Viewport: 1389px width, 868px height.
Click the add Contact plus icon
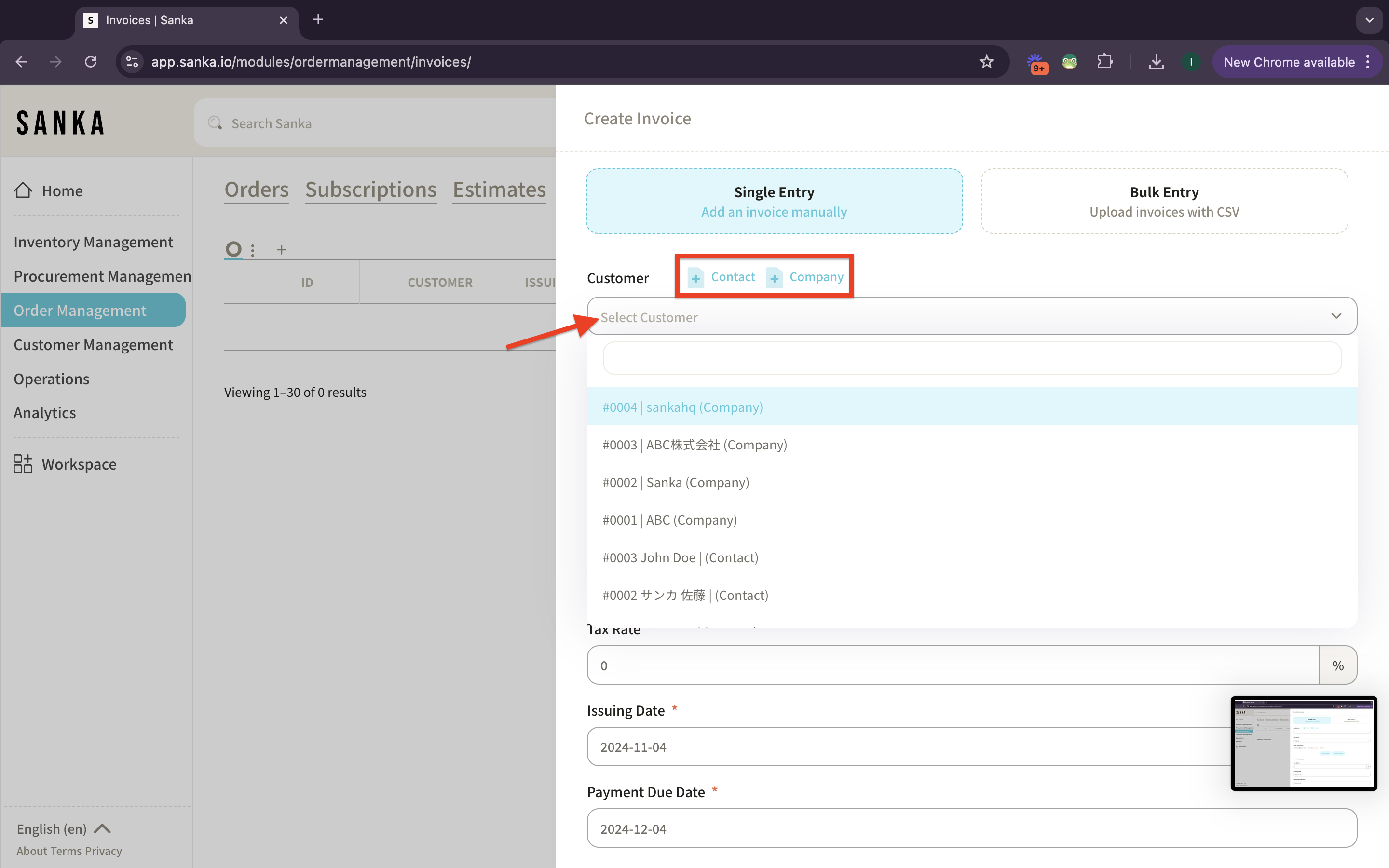[695, 278]
